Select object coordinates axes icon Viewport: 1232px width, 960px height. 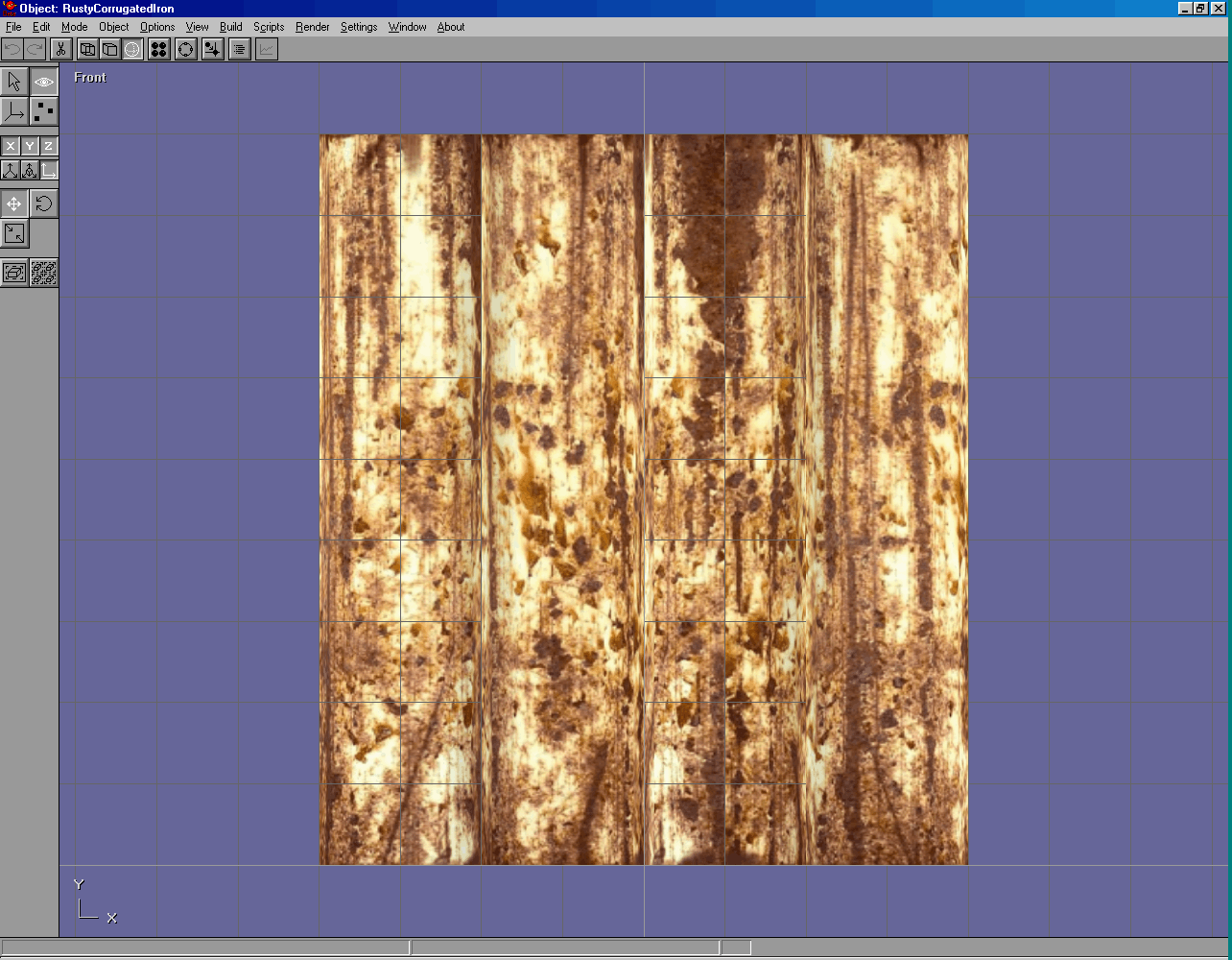[x=30, y=170]
